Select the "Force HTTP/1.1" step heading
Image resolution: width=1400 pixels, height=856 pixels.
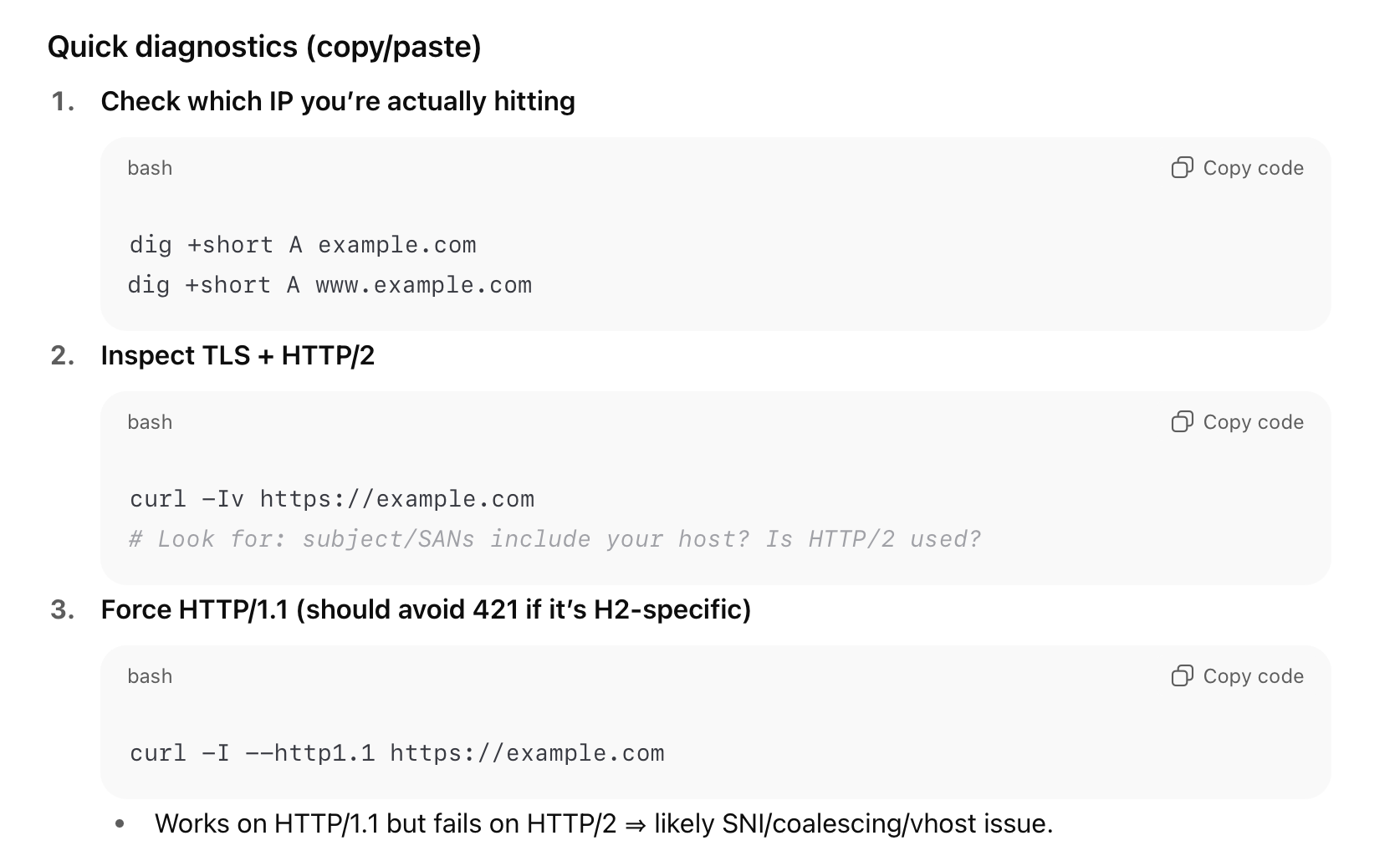(426, 609)
